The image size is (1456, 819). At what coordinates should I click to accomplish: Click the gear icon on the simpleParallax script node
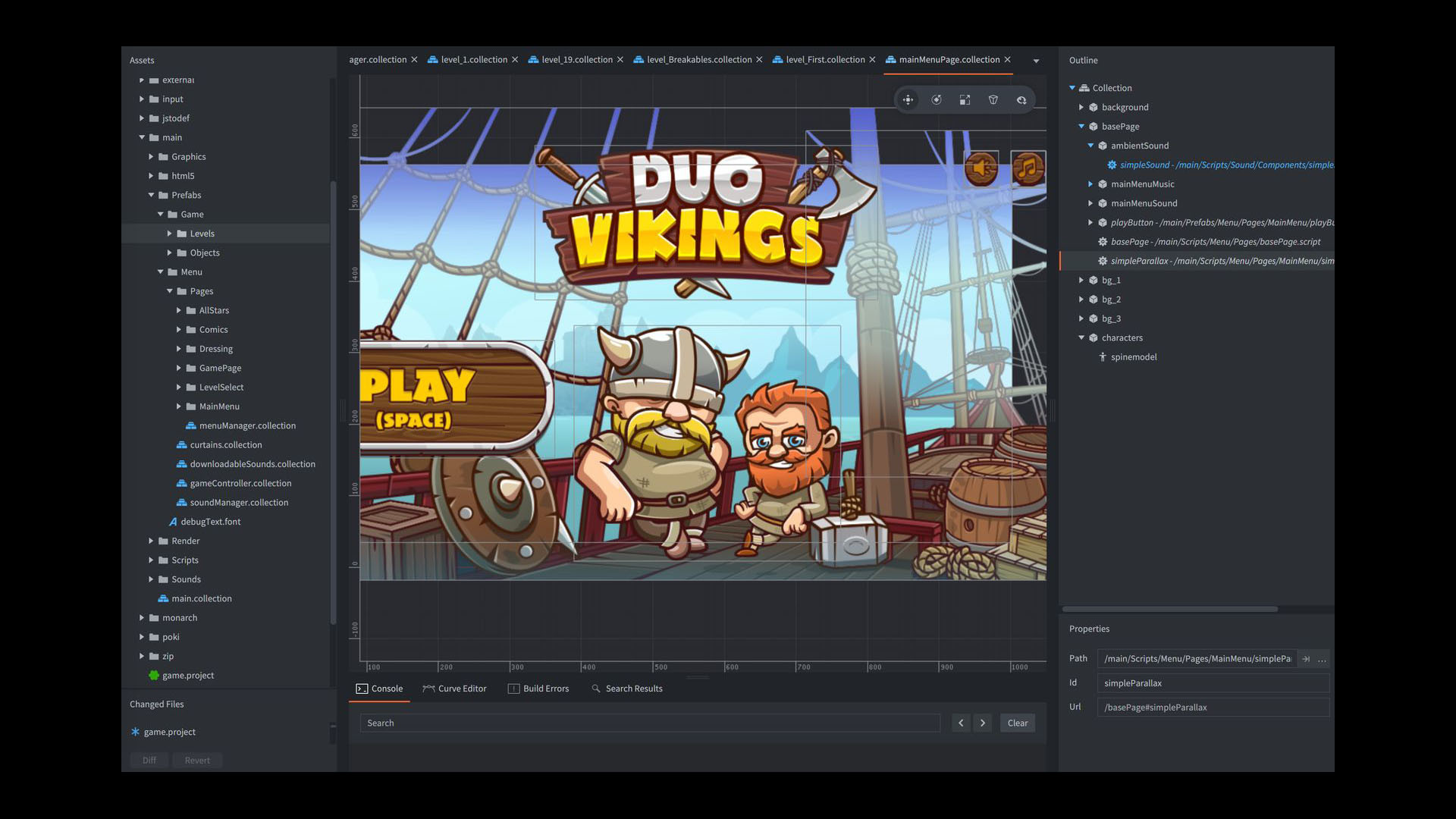(x=1102, y=260)
